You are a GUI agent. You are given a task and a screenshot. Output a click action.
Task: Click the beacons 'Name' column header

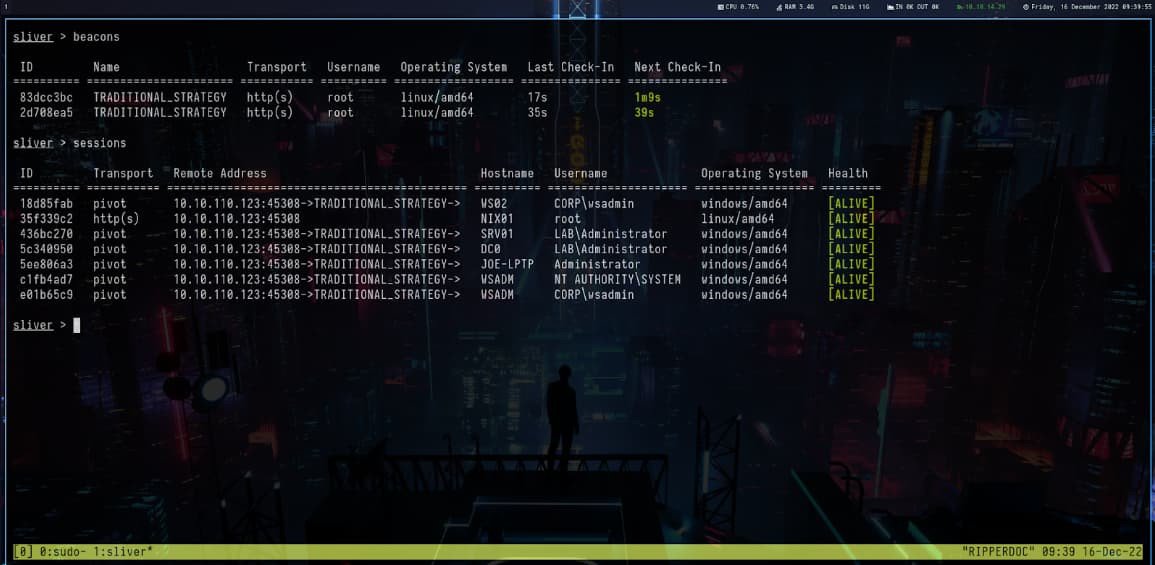point(106,67)
